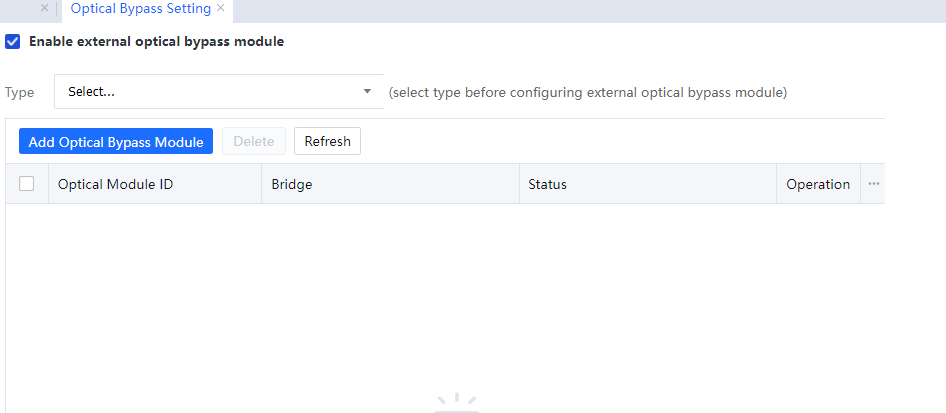946x413 pixels.
Task: Sort by Optical Module ID column header
Action: tap(115, 184)
